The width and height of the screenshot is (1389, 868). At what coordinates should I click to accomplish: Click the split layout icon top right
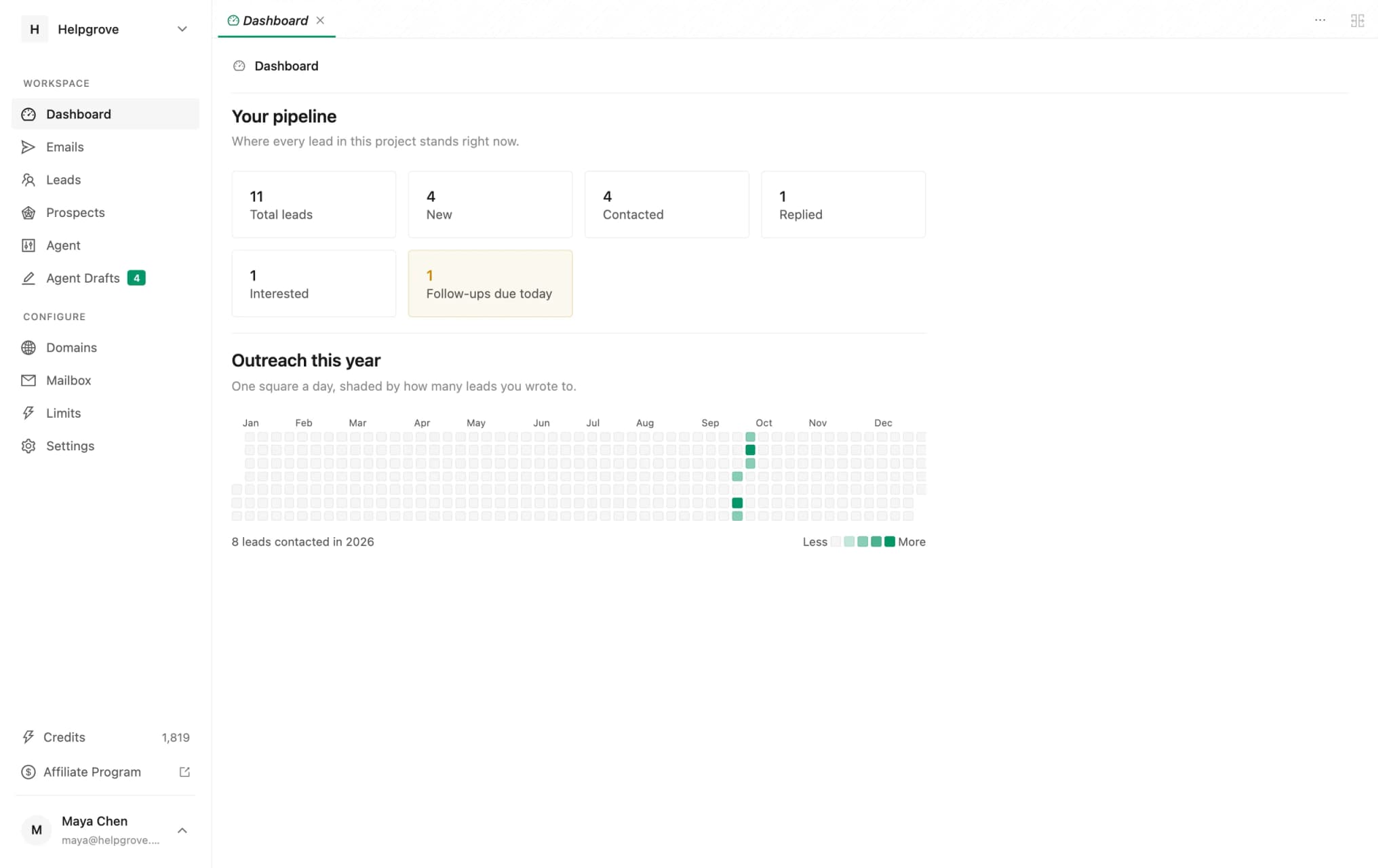[x=1357, y=21]
